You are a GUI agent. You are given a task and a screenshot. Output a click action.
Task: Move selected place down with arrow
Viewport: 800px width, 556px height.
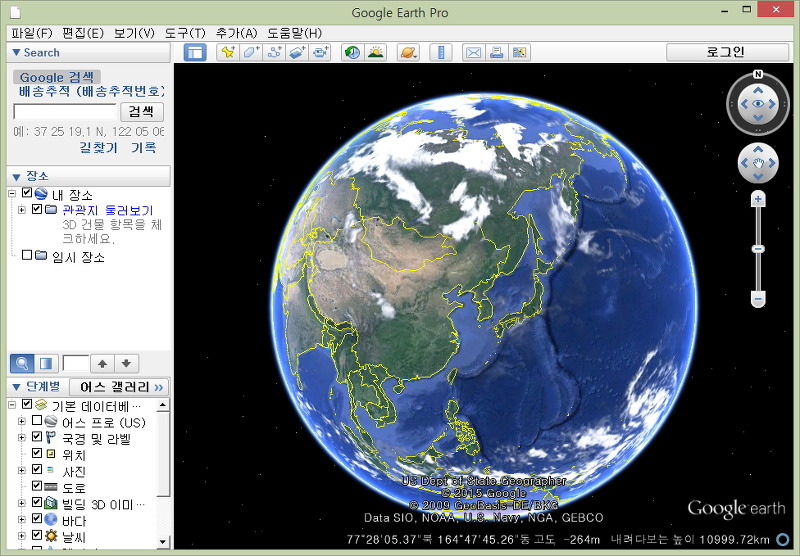127,363
